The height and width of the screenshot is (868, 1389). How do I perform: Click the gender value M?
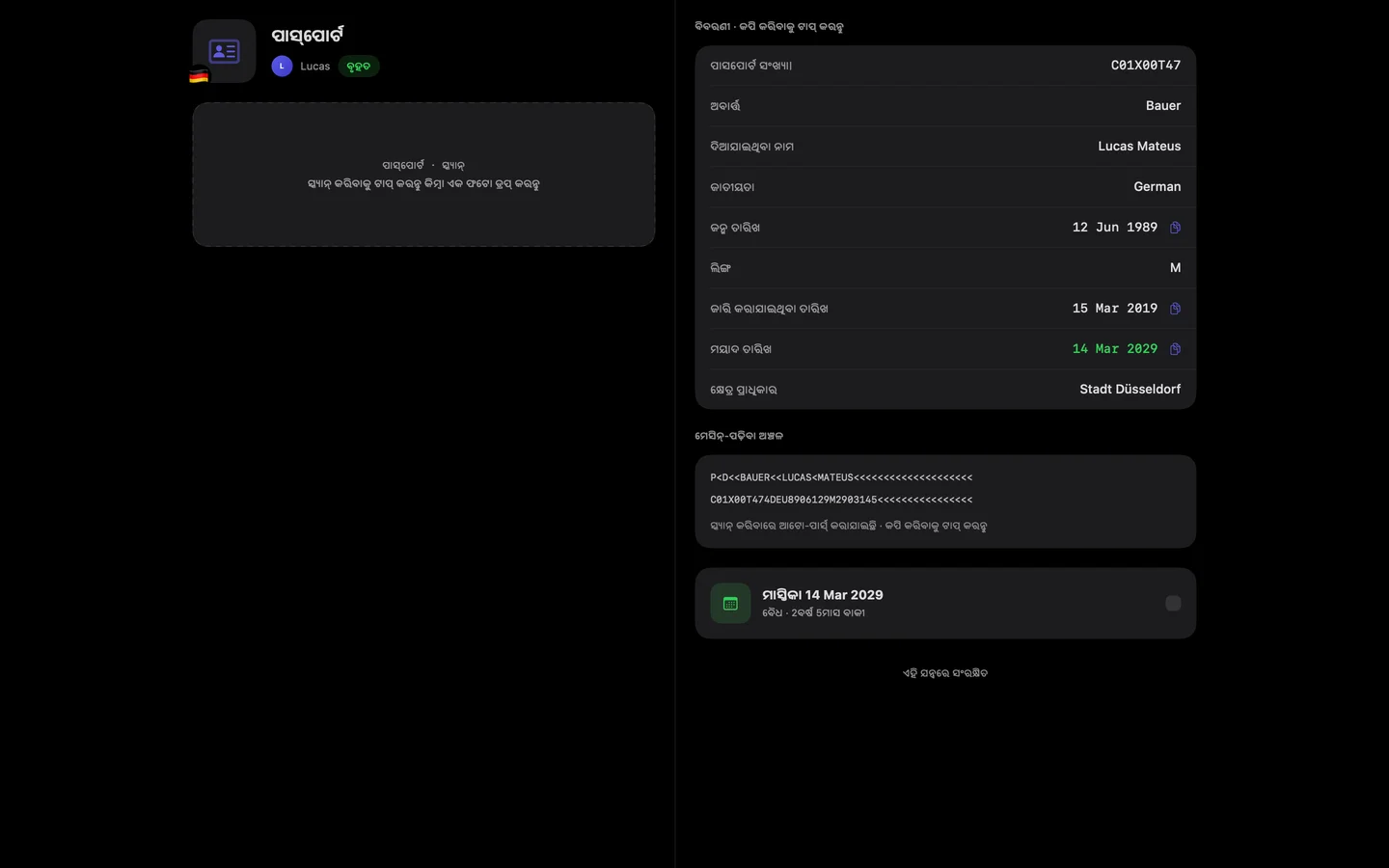point(1175,268)
